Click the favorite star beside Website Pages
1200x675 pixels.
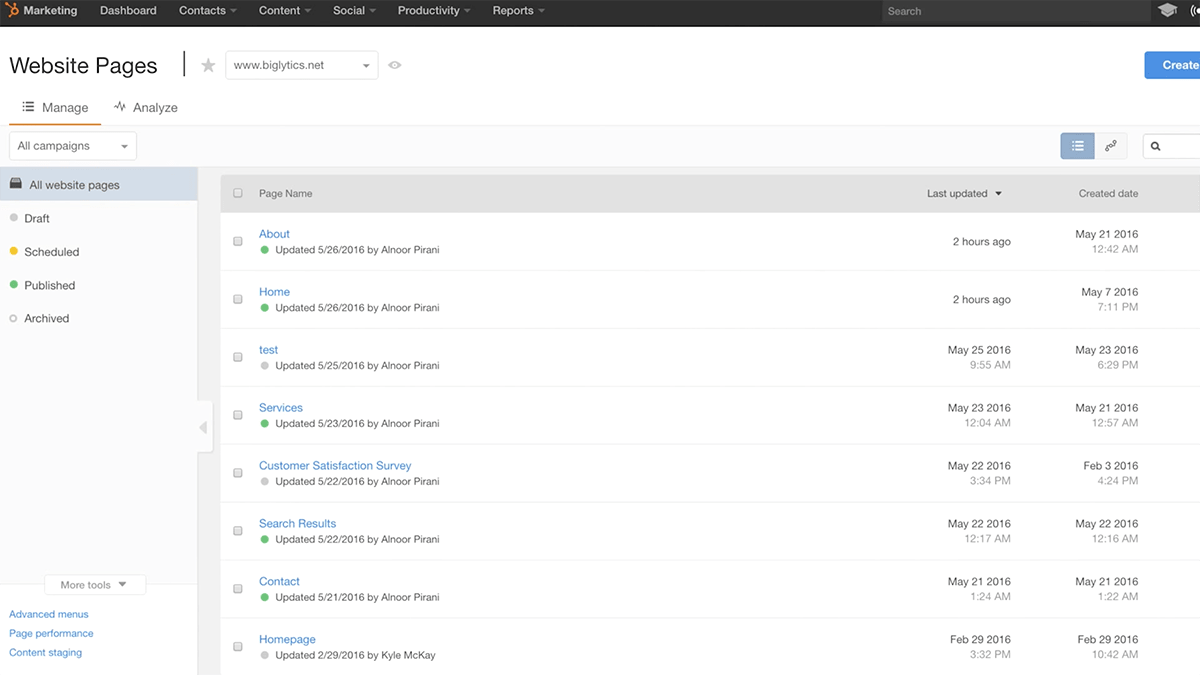click(x=208, y=65)
